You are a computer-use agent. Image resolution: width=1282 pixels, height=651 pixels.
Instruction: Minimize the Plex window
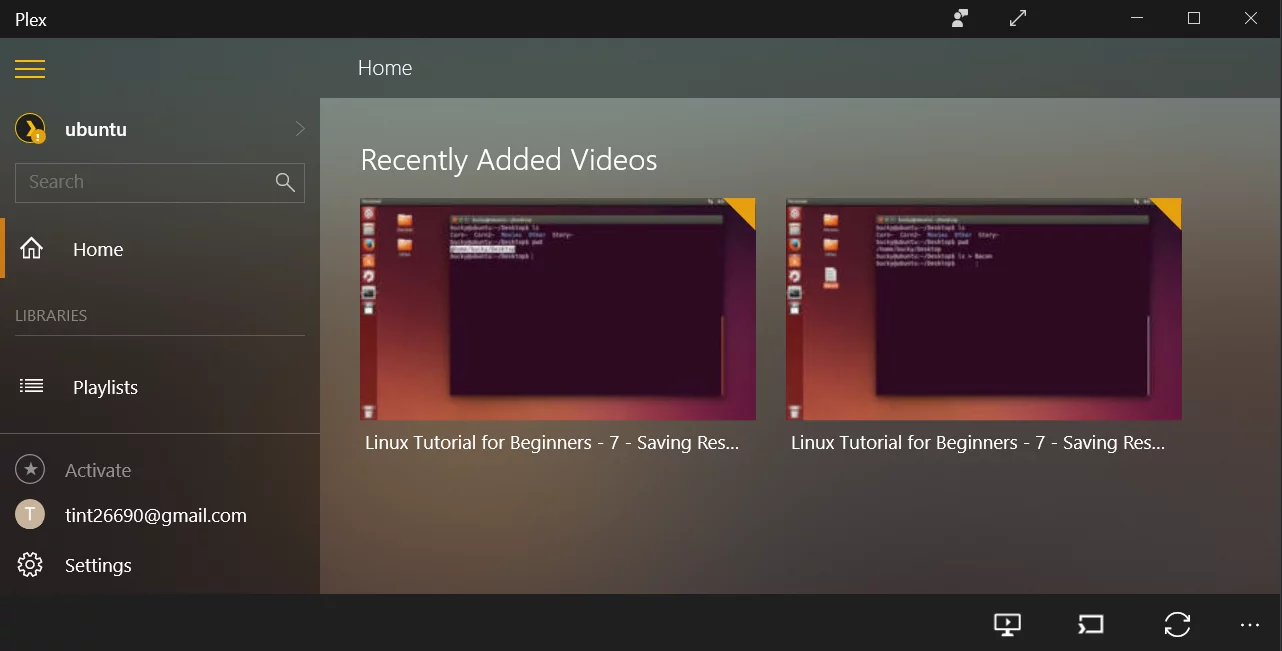point(1137,18)
